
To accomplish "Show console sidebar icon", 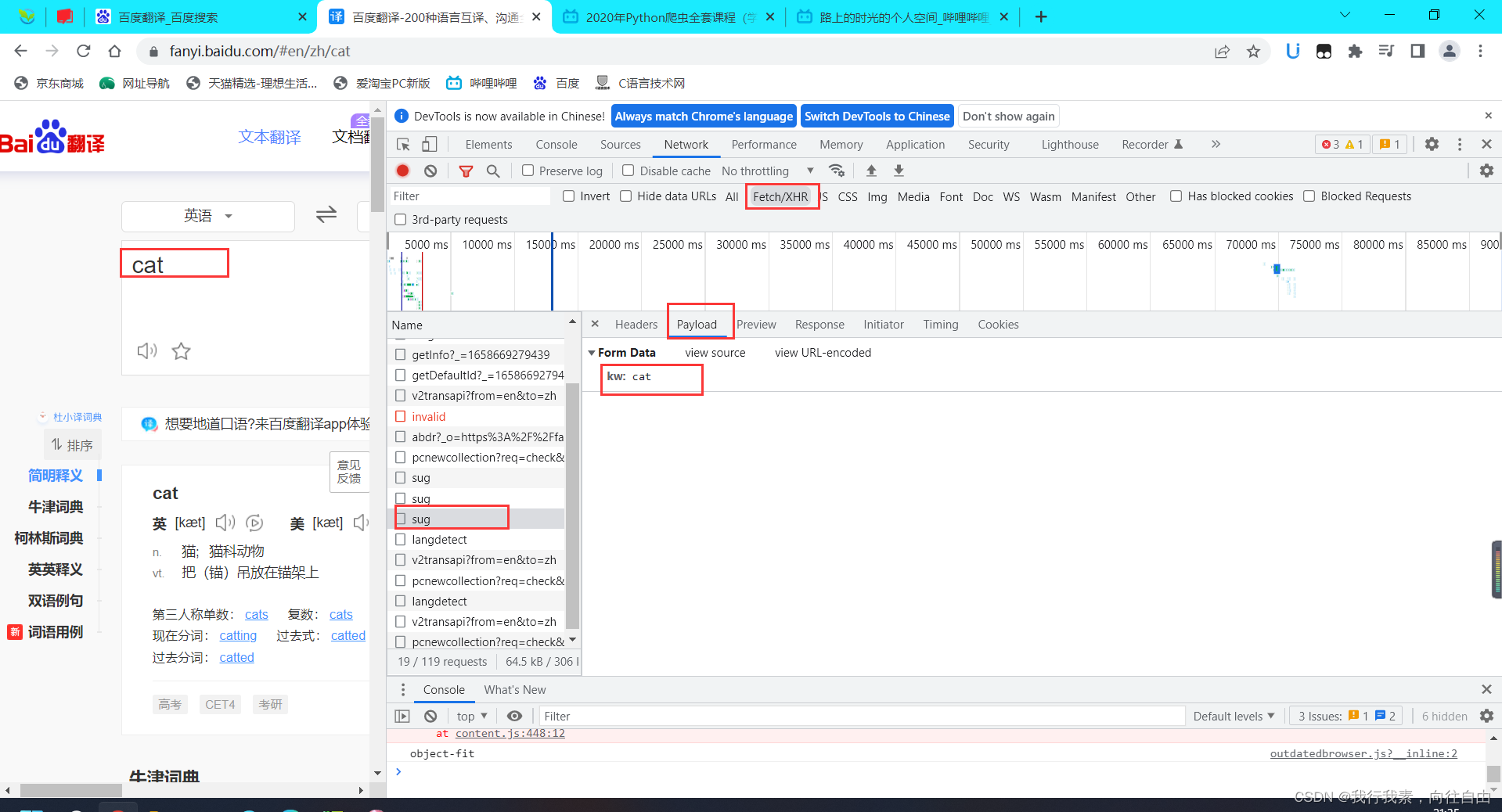I will (402, 716).
